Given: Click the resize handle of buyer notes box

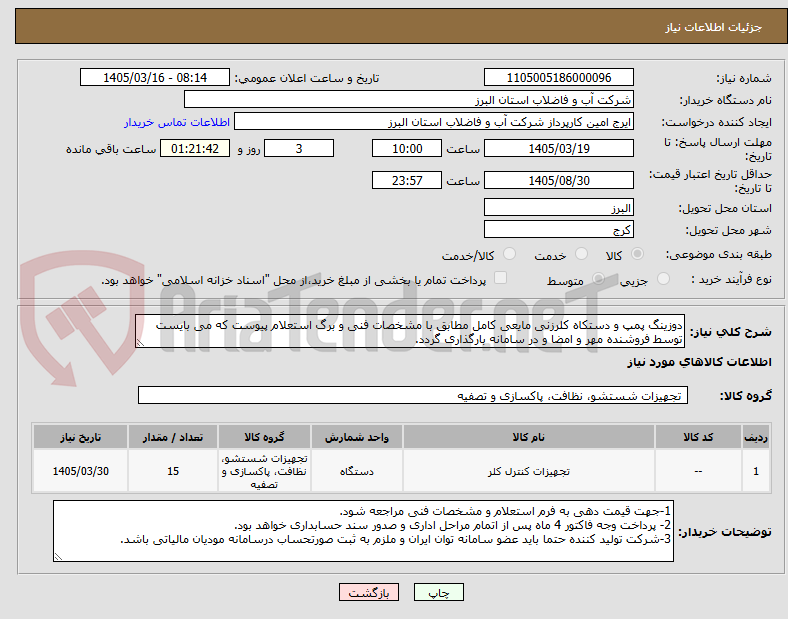Looking at the screenshot, I should 58,557.
